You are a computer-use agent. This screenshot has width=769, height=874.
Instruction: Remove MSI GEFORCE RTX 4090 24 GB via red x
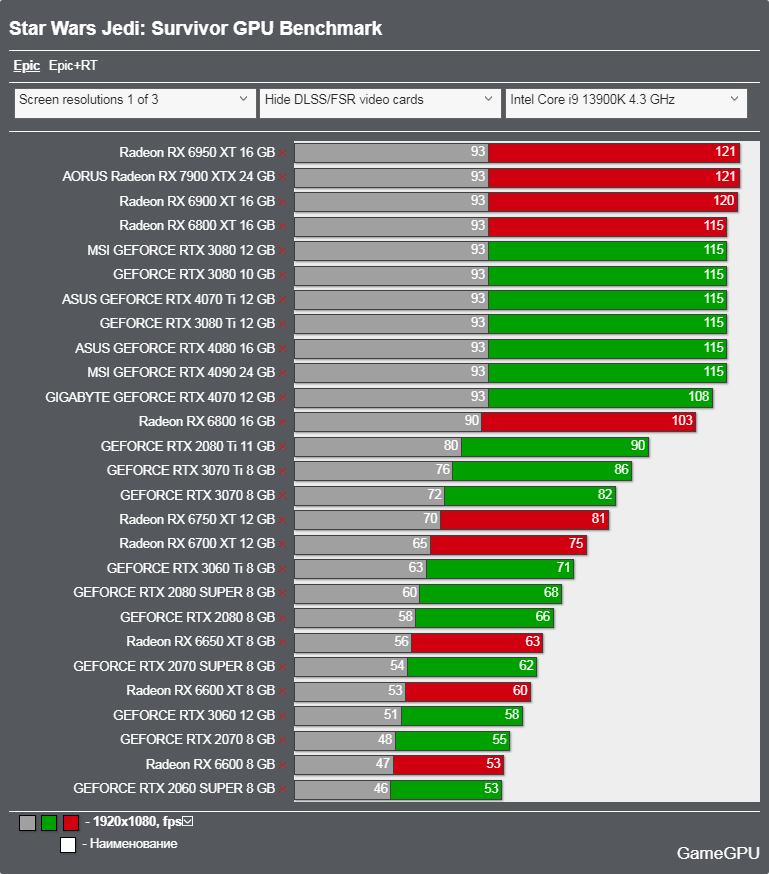click(x=283, y=373)
